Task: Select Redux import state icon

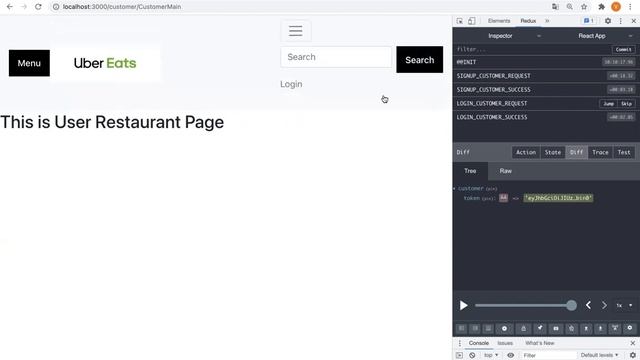Action: pyautogui.click(x=586, y=328)
